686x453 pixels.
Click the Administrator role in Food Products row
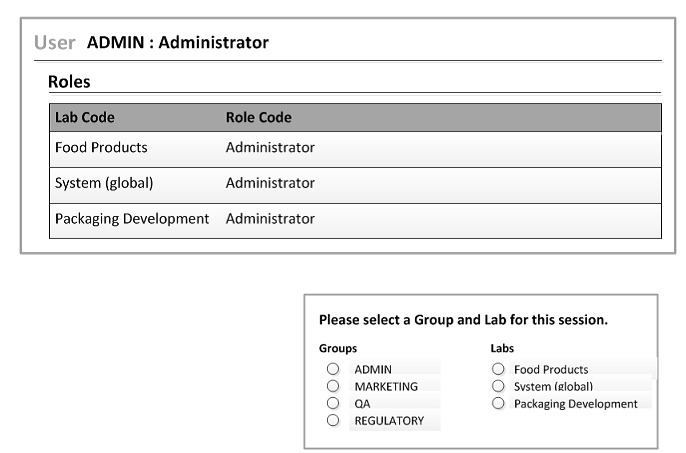(270, 148)
